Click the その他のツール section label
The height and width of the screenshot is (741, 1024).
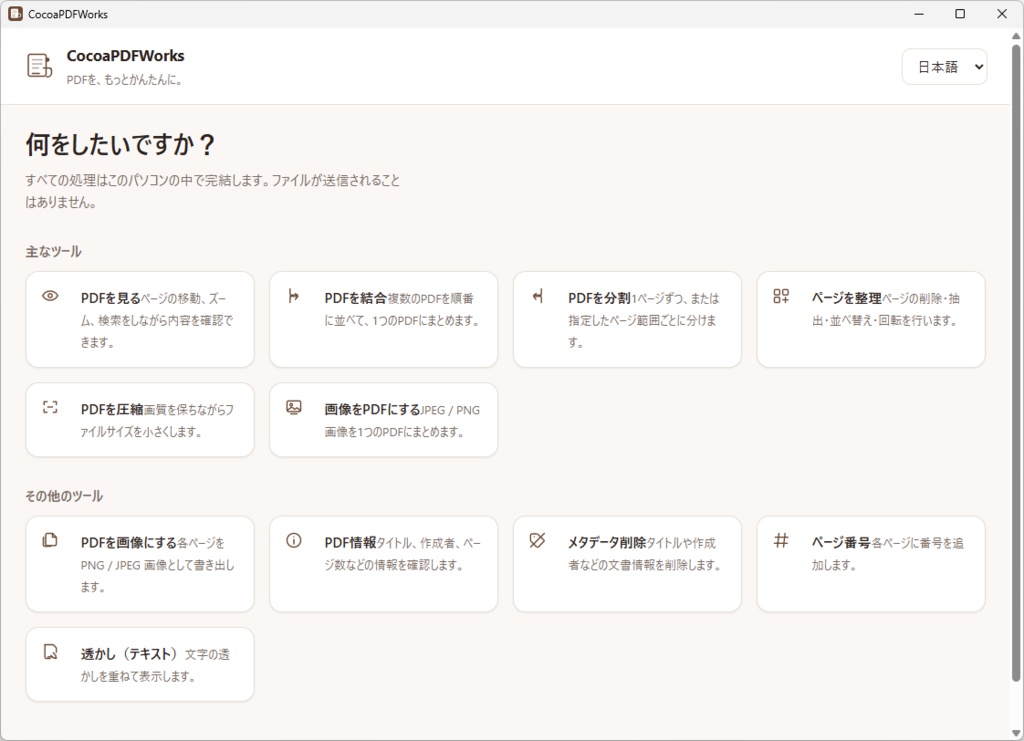click(64, 496)
